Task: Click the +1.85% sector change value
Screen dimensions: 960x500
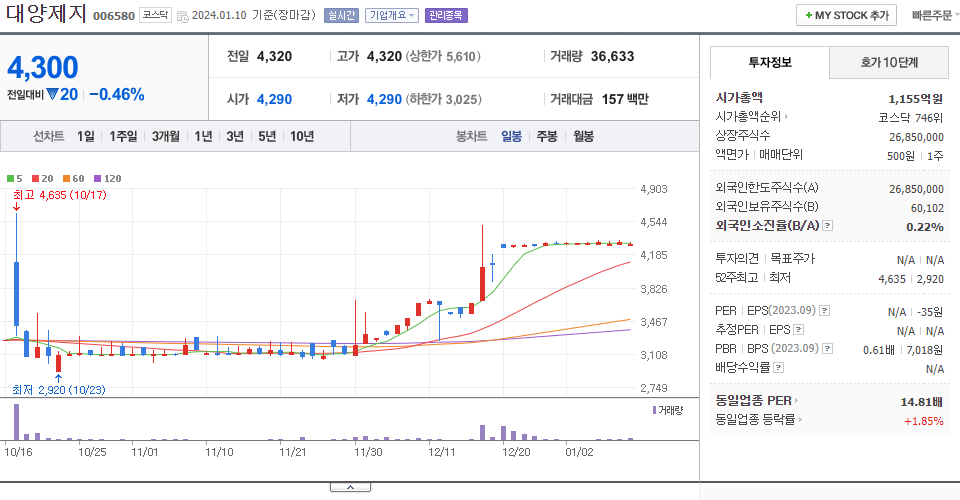Action: (x=923, y=421)
